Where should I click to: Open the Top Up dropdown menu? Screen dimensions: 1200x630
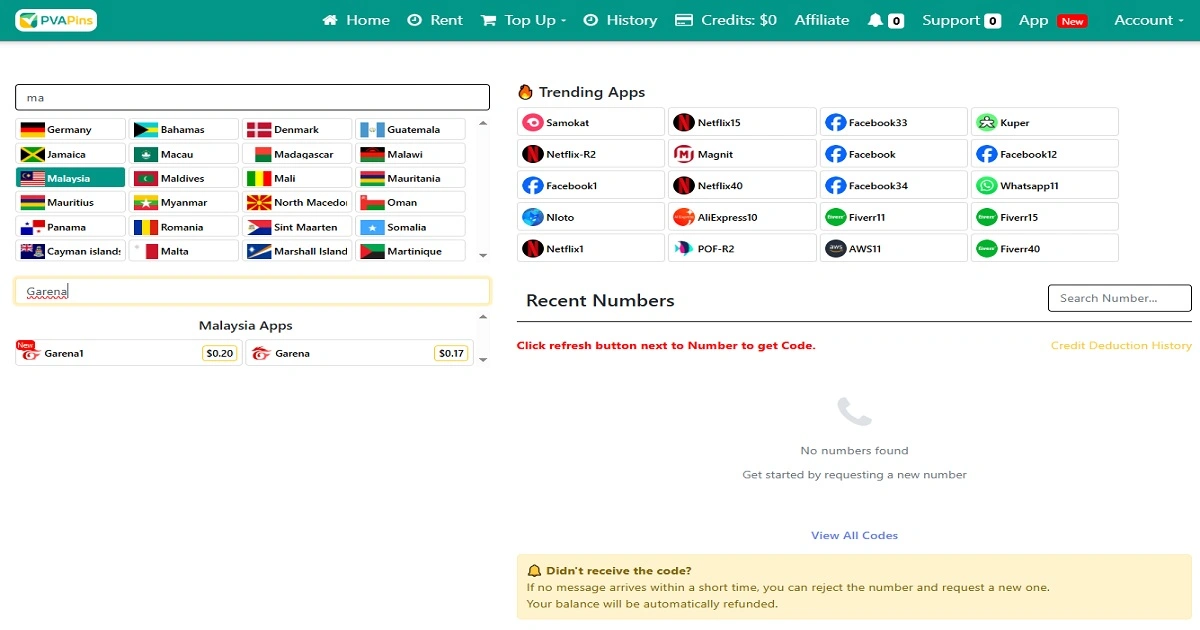click(523, 20)
